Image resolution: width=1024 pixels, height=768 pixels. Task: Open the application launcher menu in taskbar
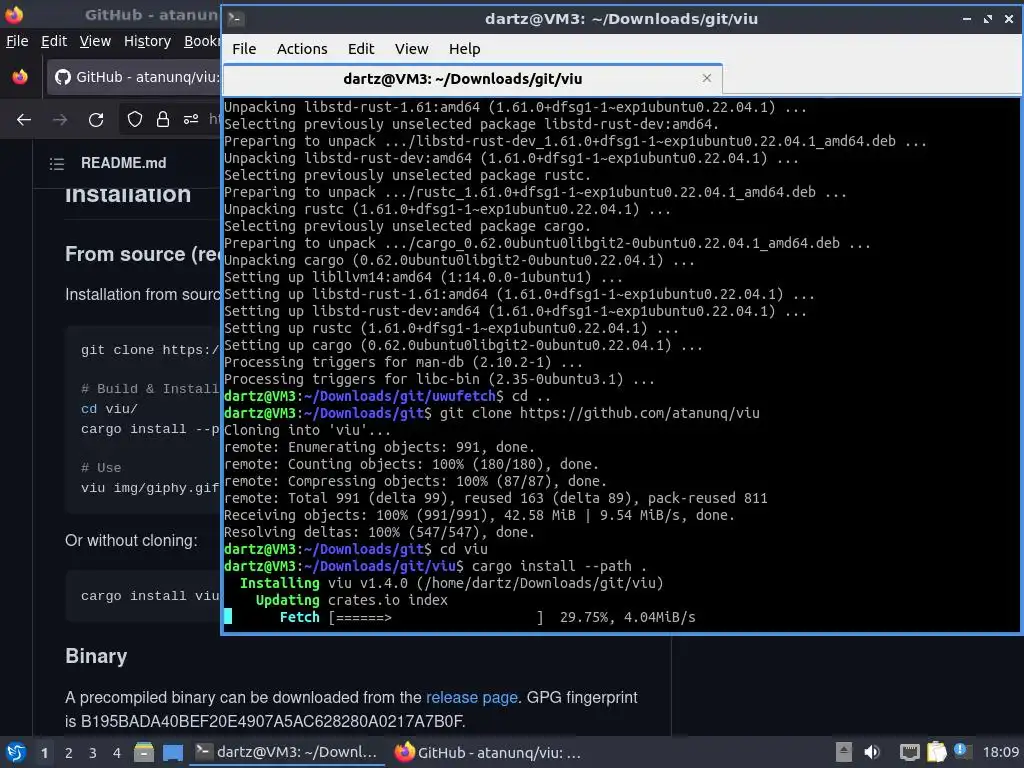click(x=16, y=752)
